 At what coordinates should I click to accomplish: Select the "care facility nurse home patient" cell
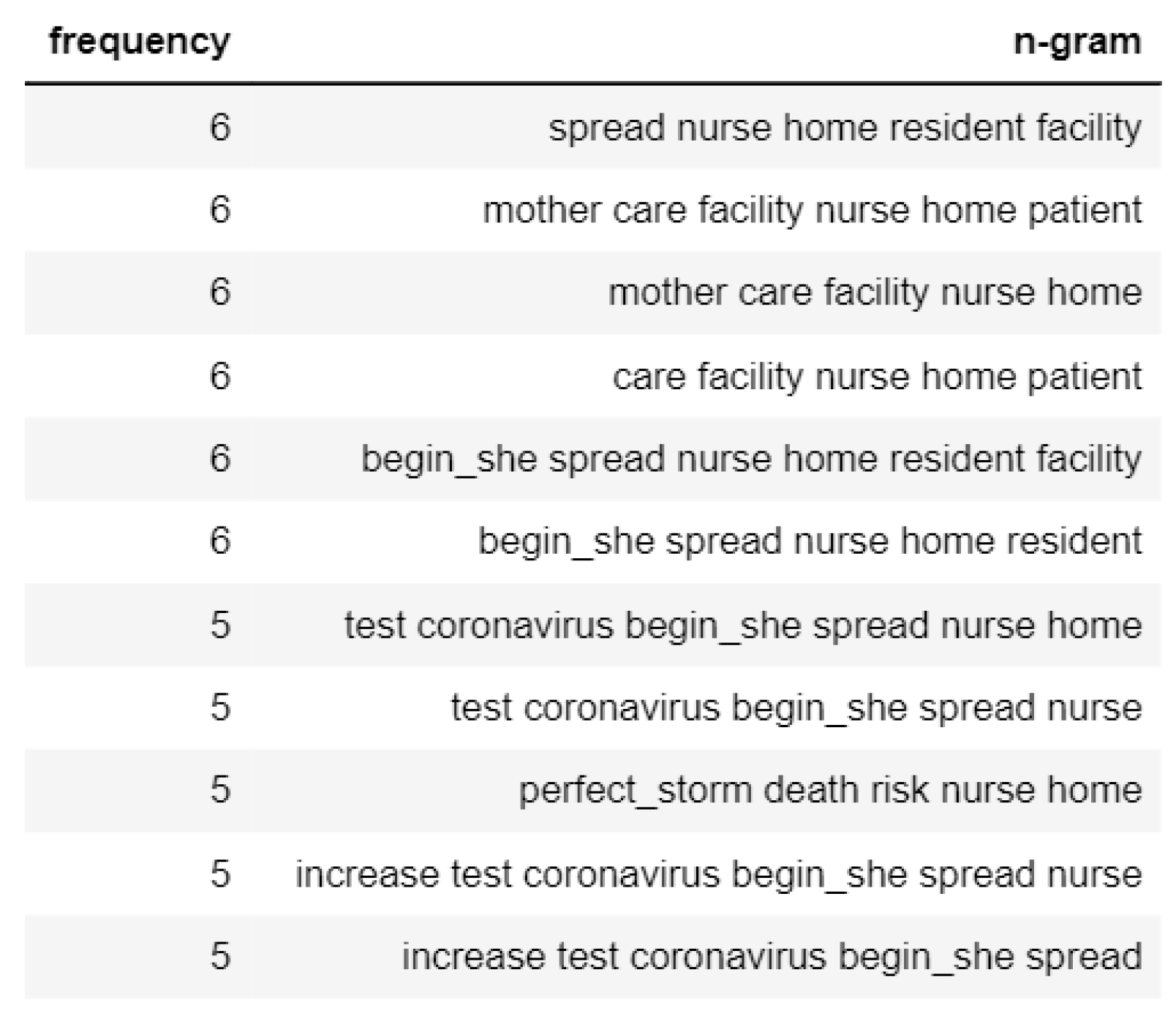coord(876,377)
